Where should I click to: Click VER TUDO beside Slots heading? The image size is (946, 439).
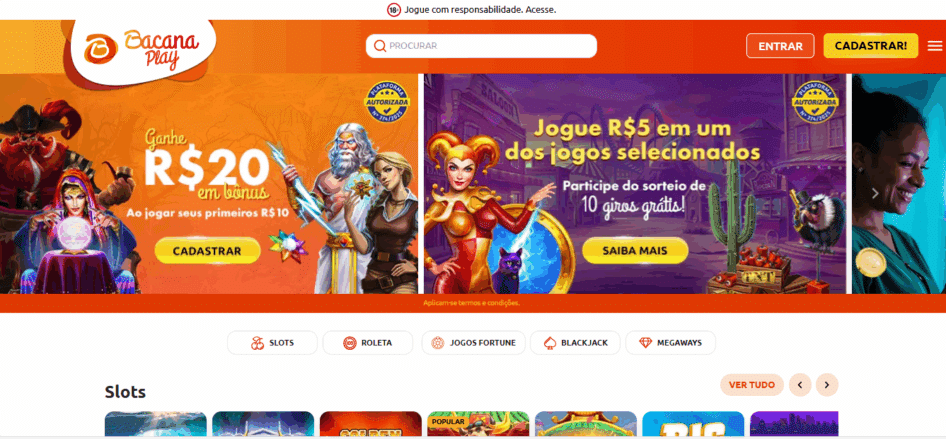pyautogui.click(x=752, y=385)
